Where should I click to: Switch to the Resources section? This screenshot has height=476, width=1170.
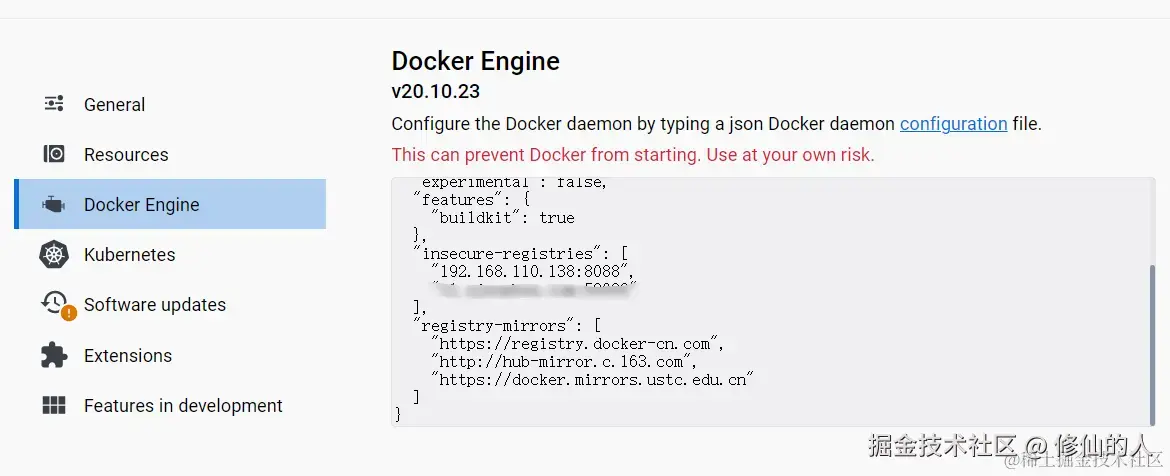(126, 154)
